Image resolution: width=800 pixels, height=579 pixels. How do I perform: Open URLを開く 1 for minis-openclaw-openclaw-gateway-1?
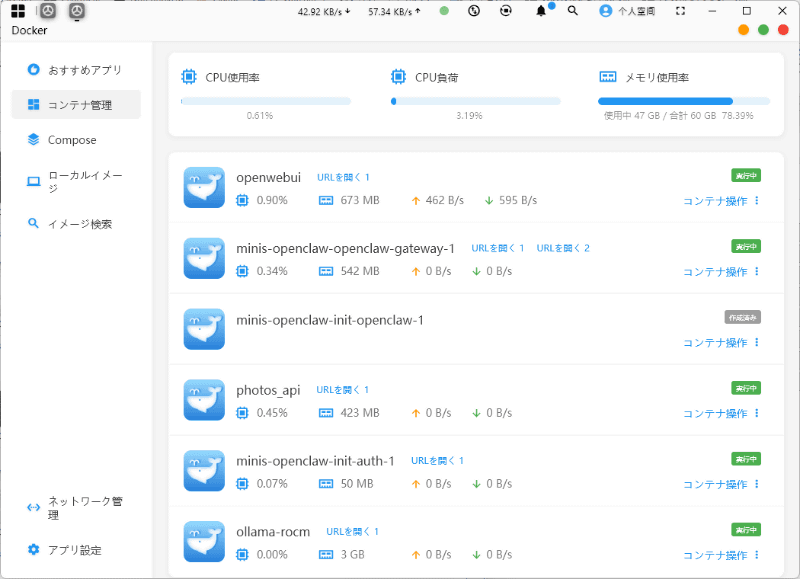click(x=497, y=248)
